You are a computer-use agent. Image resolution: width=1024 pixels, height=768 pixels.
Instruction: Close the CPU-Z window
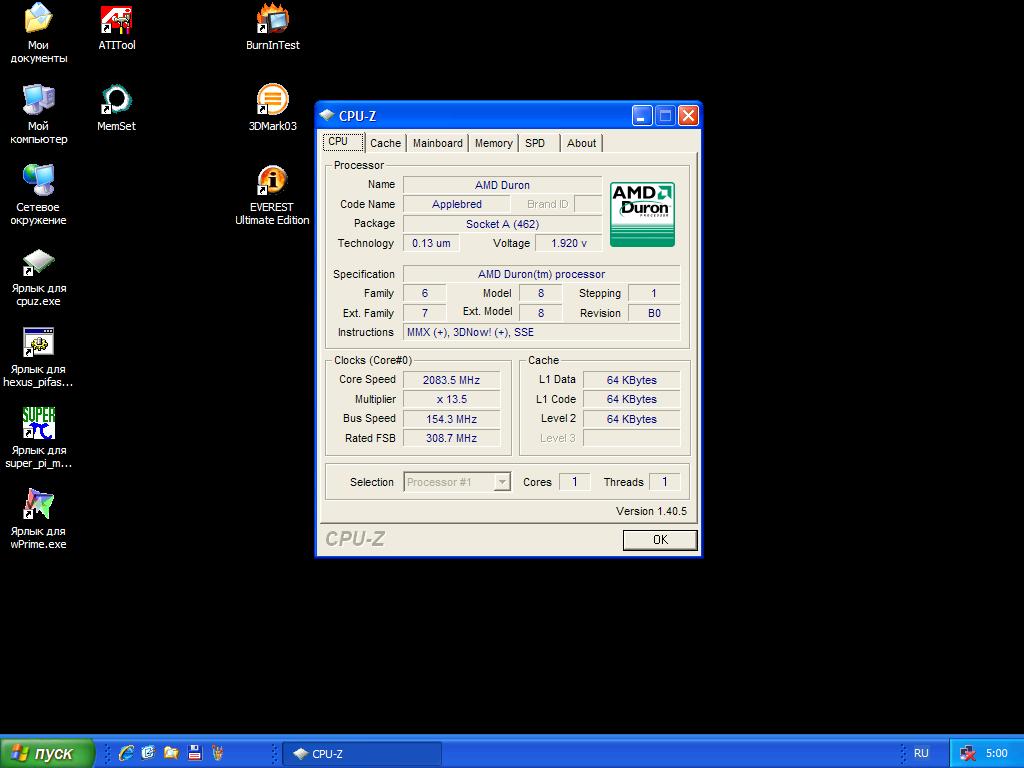(688, 116)
